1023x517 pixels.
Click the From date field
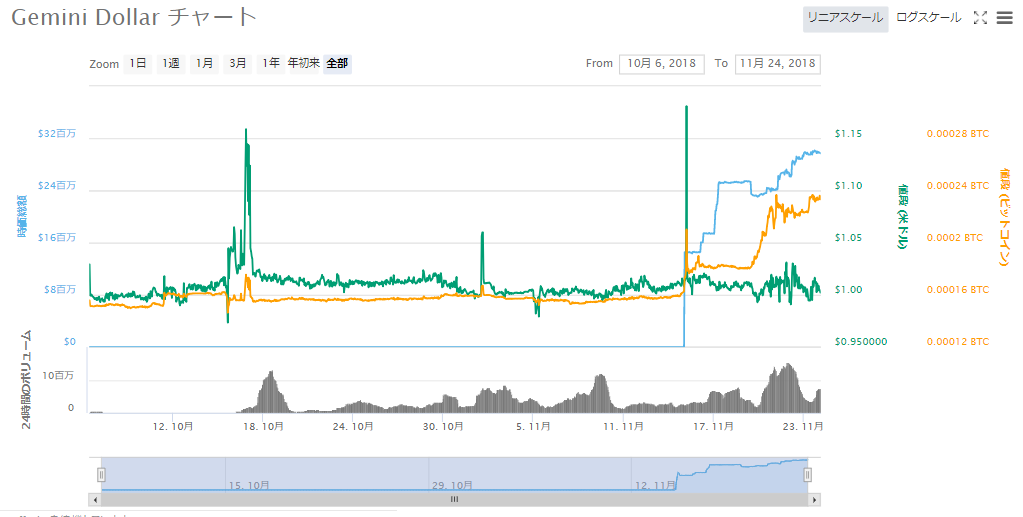pos(662,64)
